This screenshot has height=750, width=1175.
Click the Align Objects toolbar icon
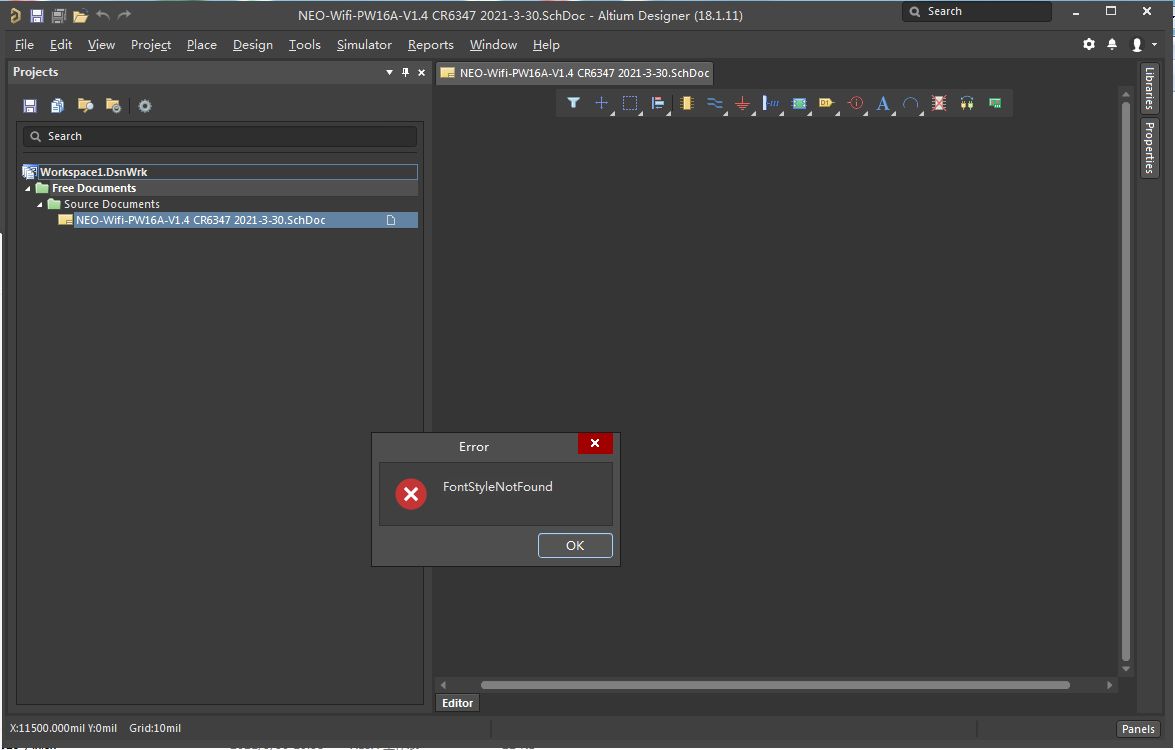(x=658, y=103)
